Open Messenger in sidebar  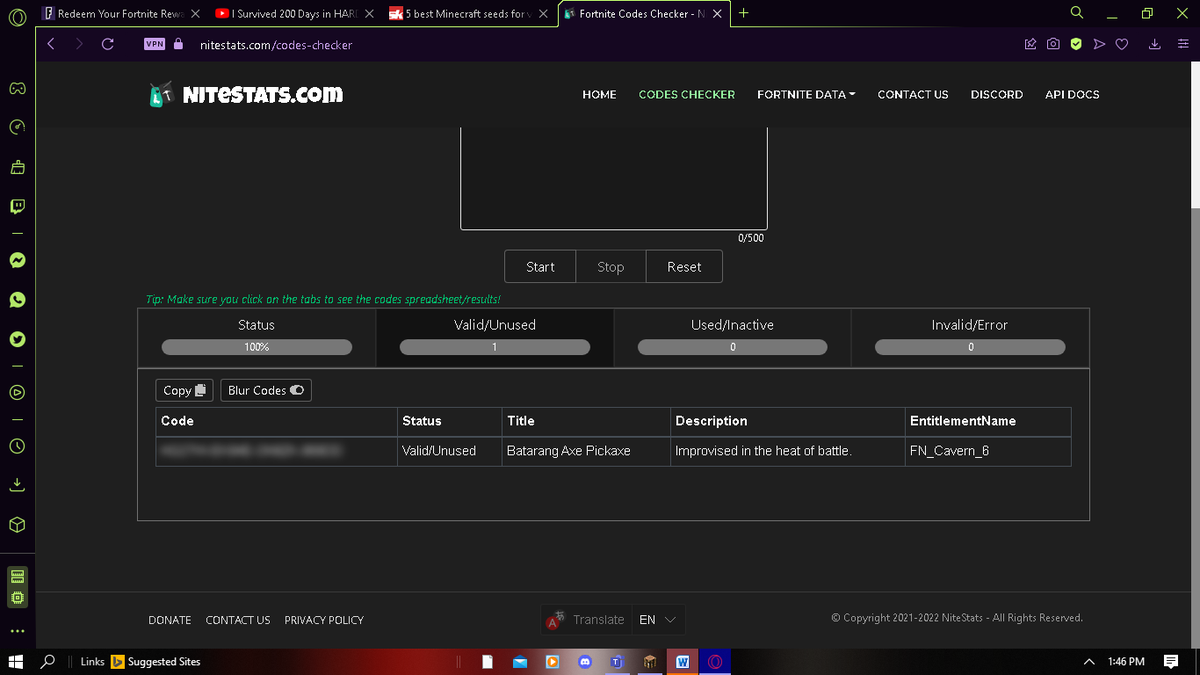point(17,260)
